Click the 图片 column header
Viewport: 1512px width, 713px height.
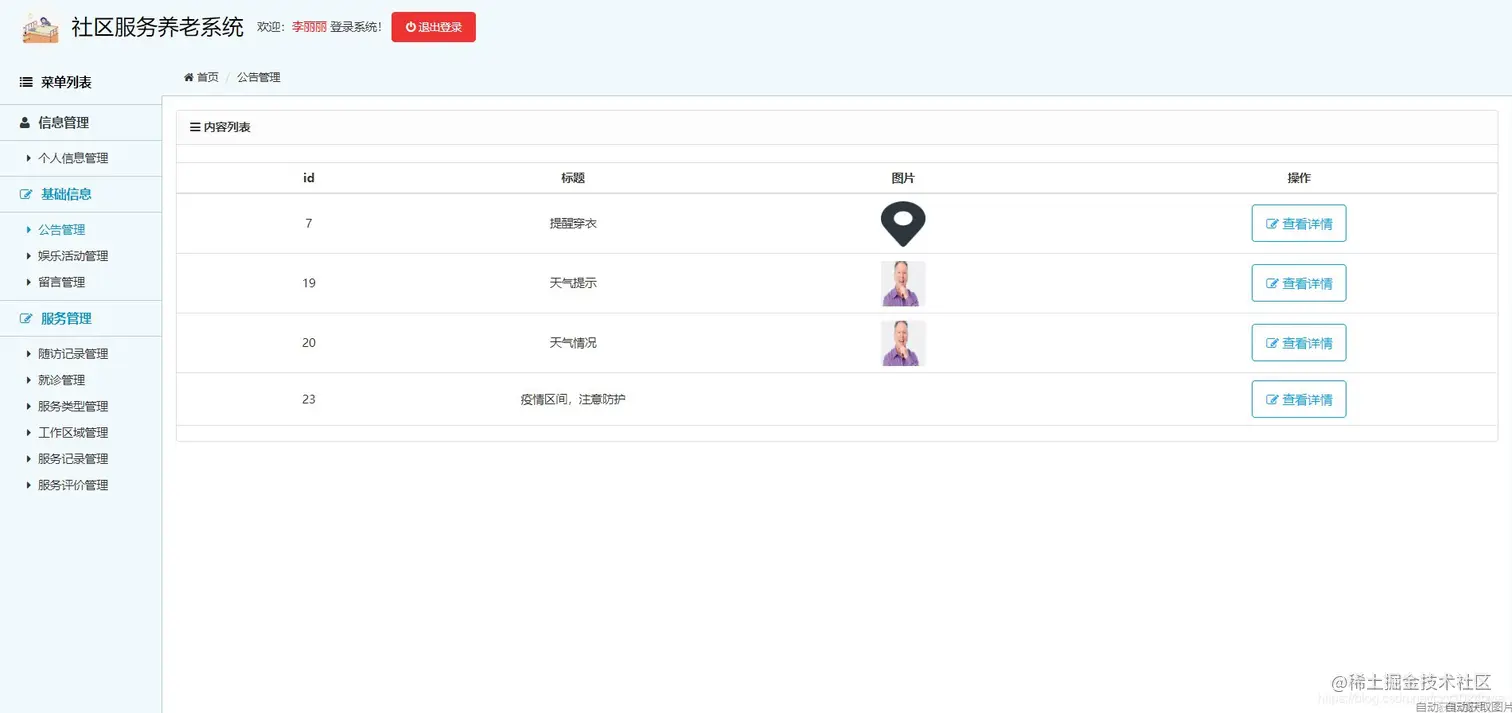click(903, 178)
